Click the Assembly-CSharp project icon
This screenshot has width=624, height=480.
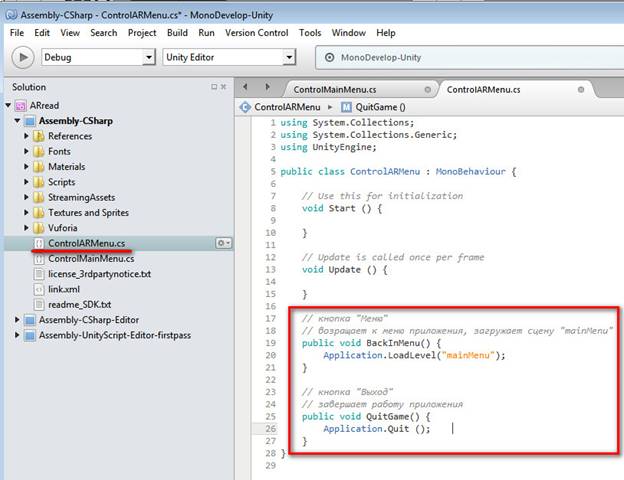pos(30,121)
